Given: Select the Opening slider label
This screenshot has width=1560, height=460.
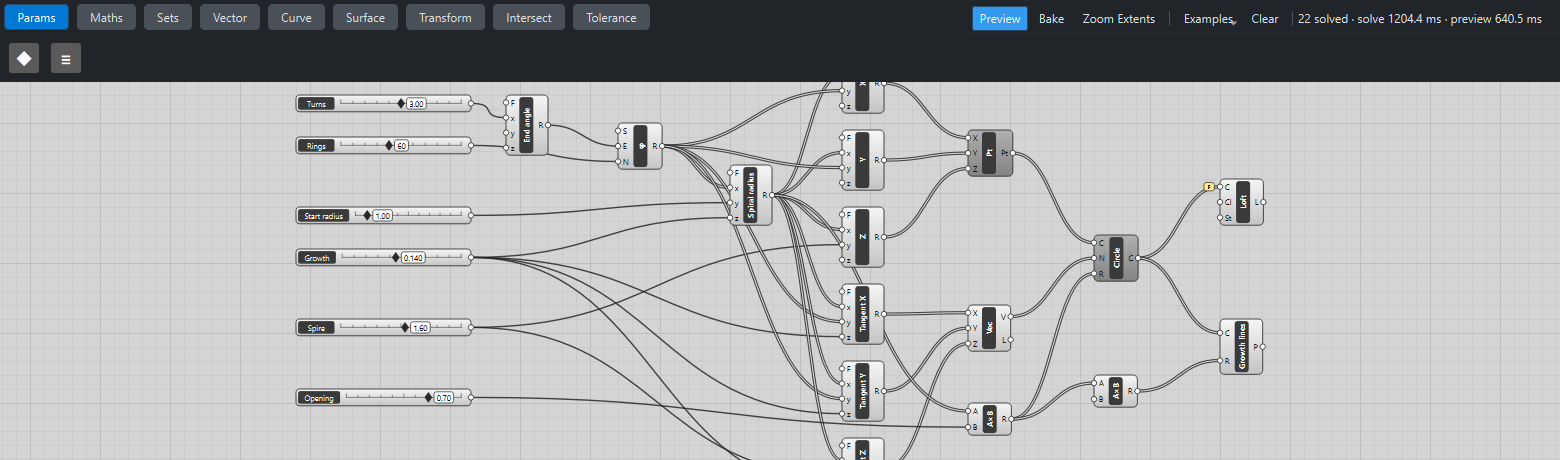Looking at the screenshot, I should click(x=321, y=397).
